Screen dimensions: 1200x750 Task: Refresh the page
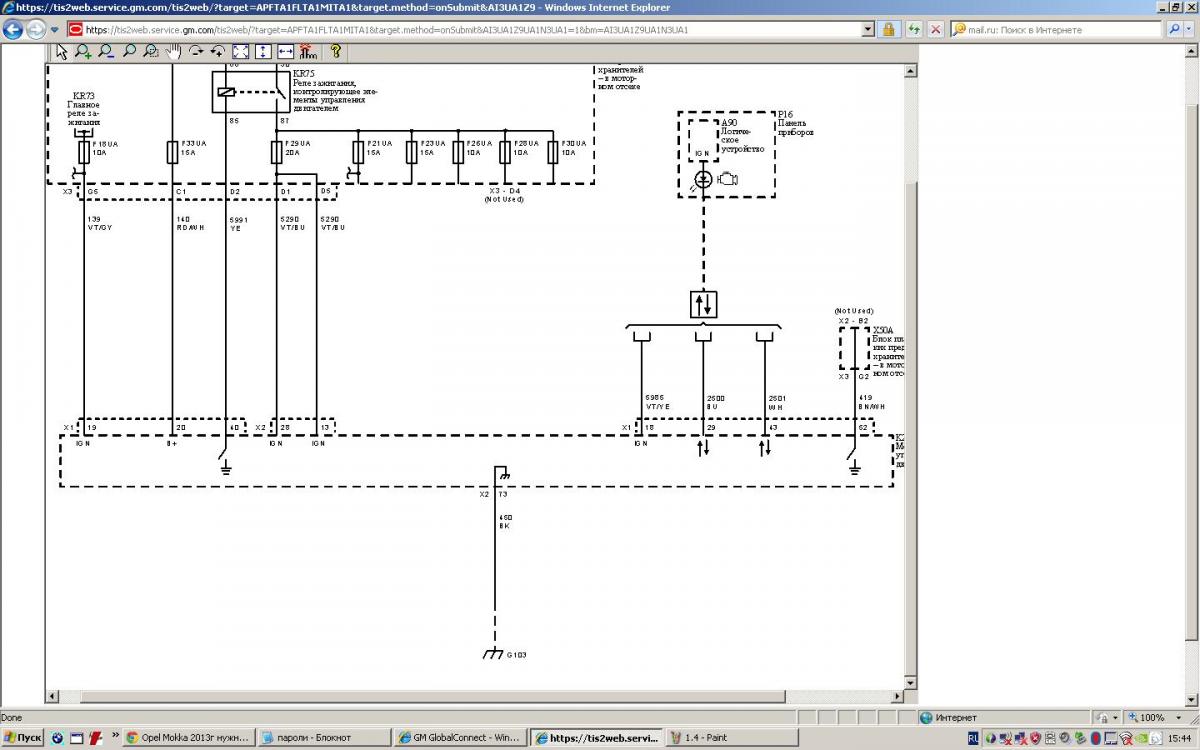[x=914, y=30]
